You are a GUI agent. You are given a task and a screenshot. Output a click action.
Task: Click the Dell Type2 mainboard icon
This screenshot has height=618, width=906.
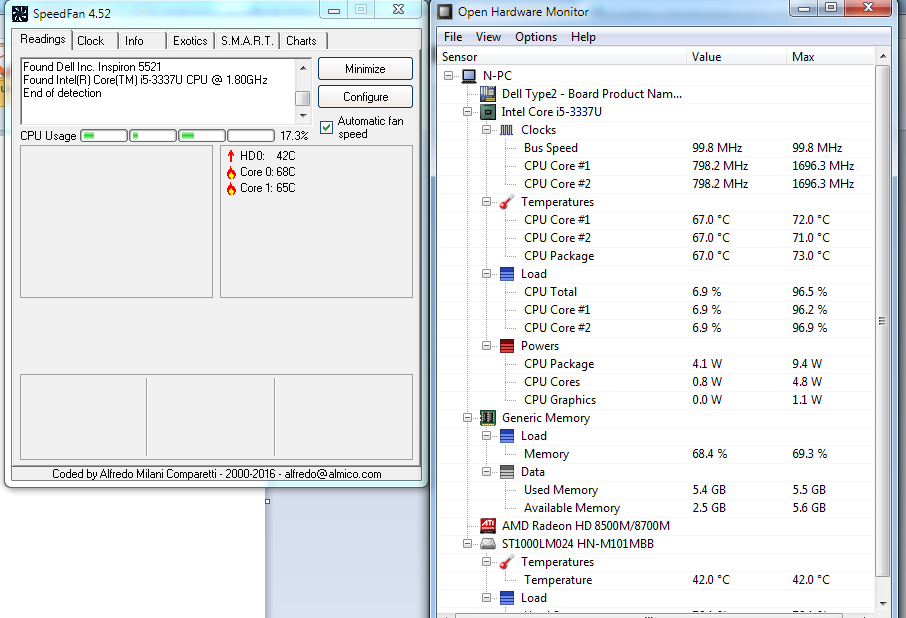(488, 94)
